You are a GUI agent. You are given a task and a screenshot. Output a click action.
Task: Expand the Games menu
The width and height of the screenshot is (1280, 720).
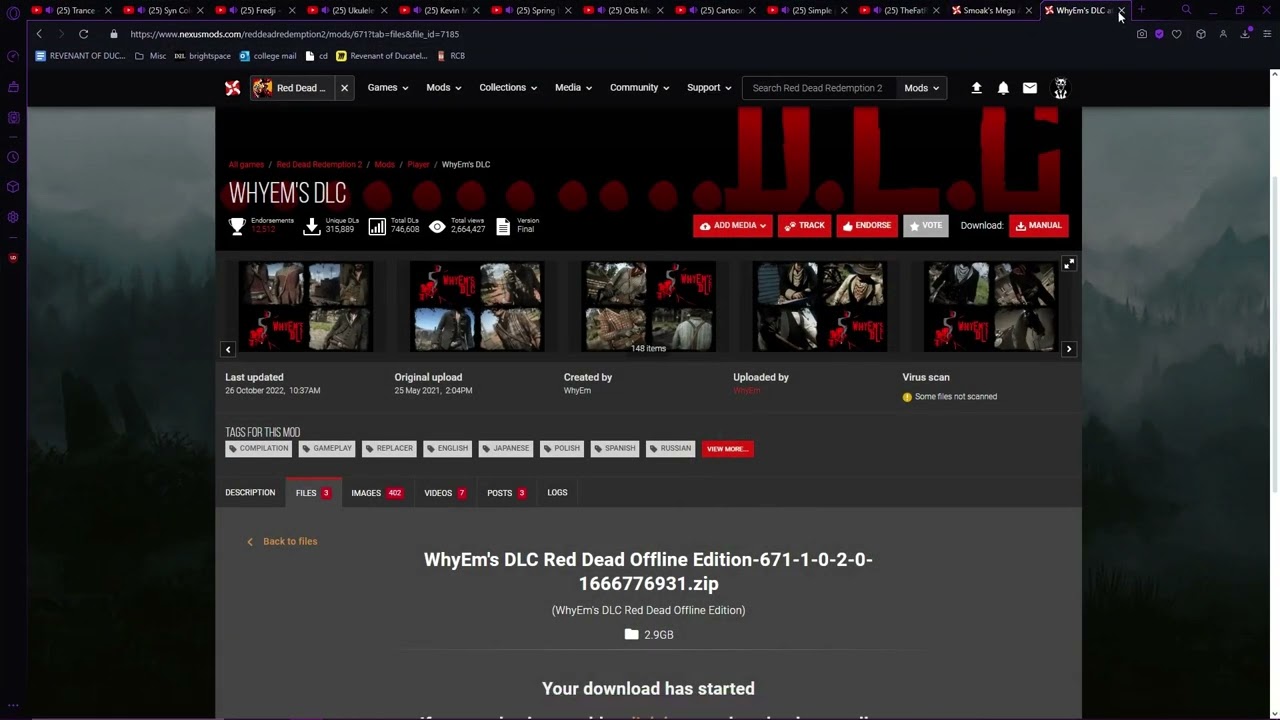[388, 88]
